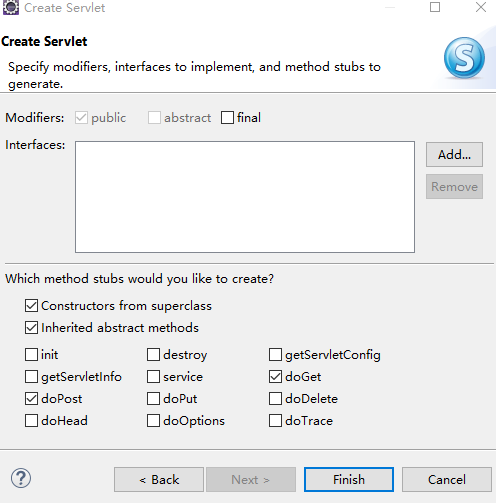Go back with the < Back button
Viewport: 496px width, 503px height.
[159, 479]
